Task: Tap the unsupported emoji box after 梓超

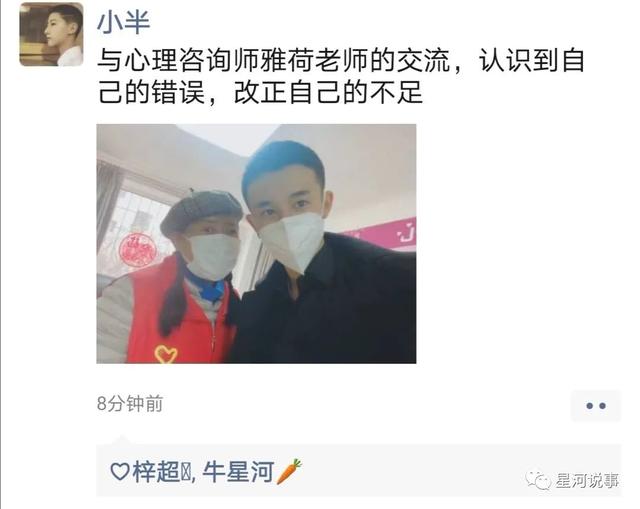Action: [185, 472]
